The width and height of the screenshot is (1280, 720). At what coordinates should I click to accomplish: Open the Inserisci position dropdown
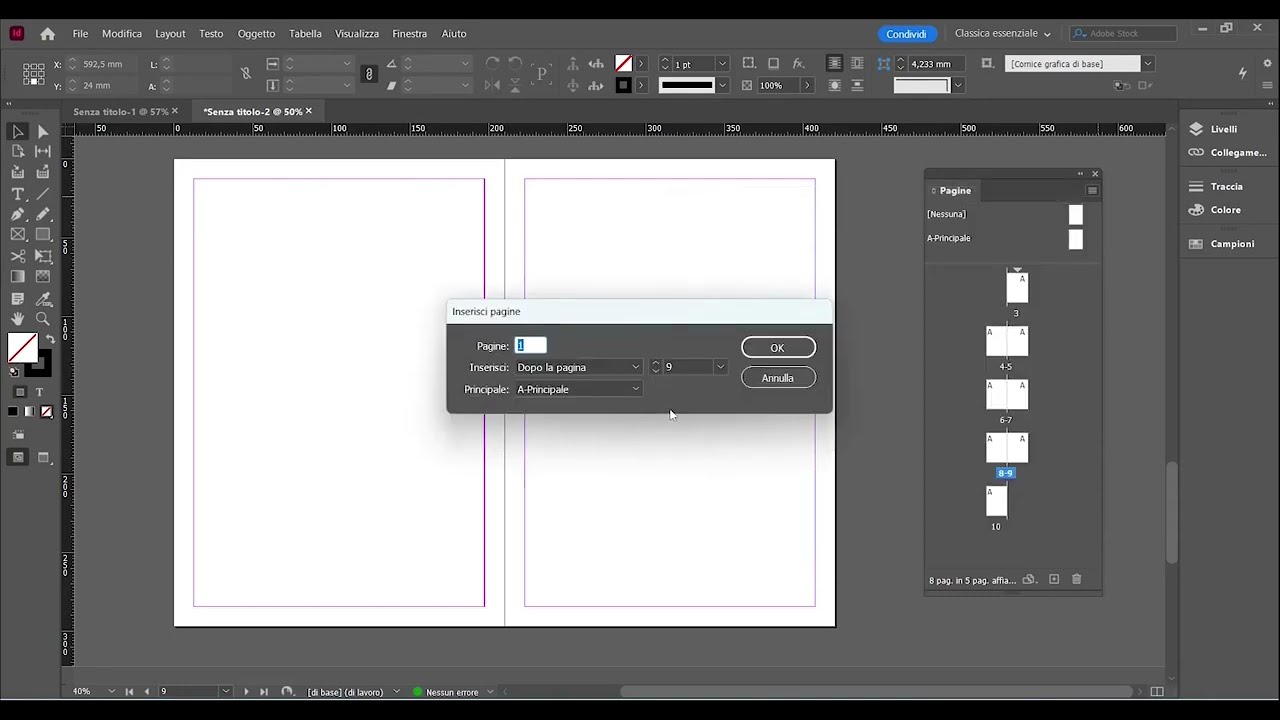[578, 367]
